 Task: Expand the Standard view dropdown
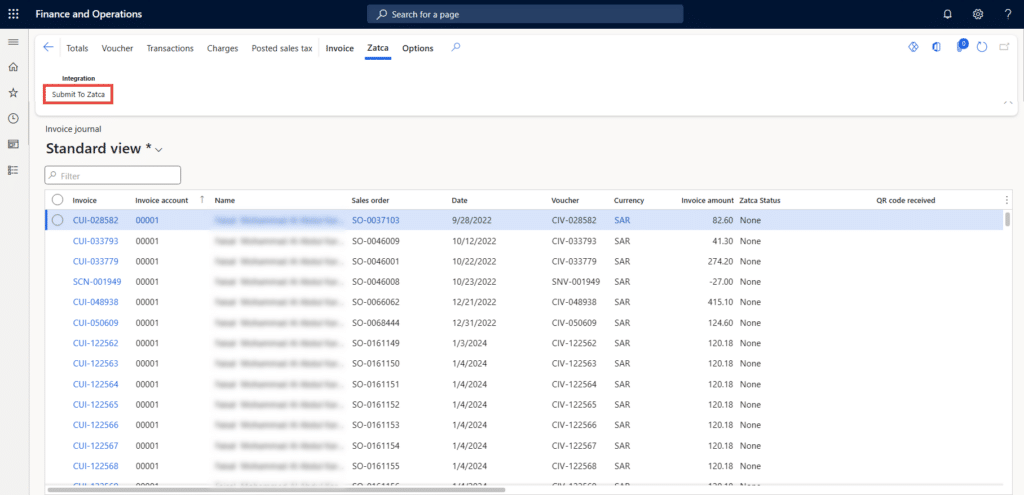pyautogui.click(x=159, y=150)
